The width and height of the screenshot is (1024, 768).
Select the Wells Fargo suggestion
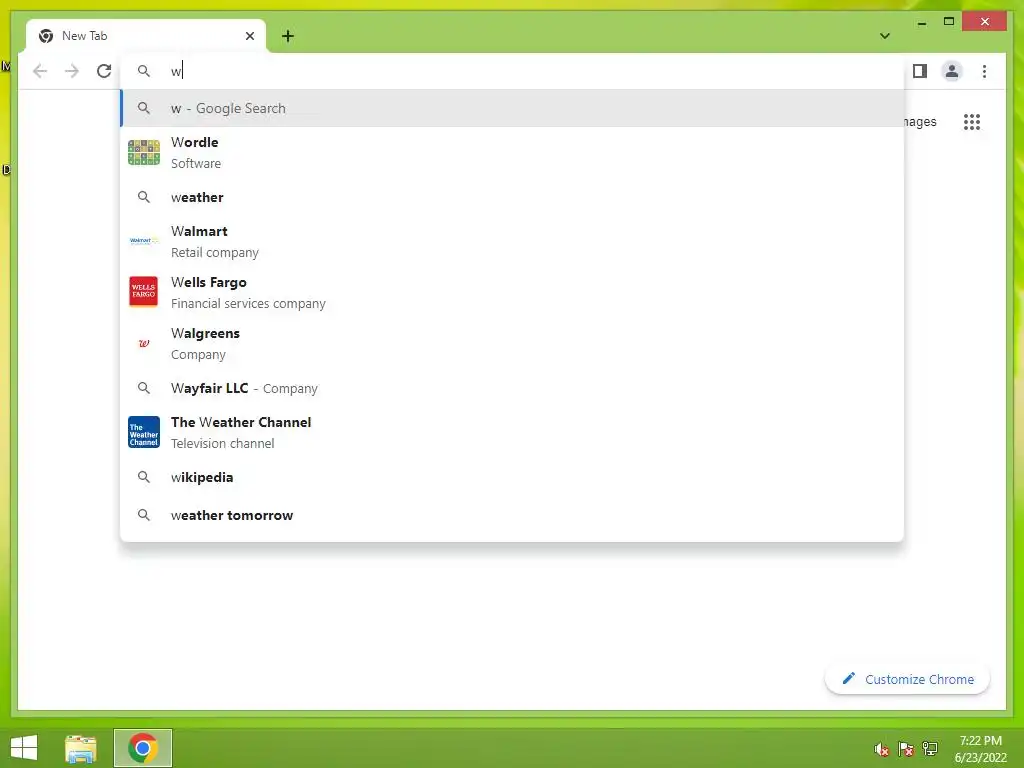pos(513,292)
